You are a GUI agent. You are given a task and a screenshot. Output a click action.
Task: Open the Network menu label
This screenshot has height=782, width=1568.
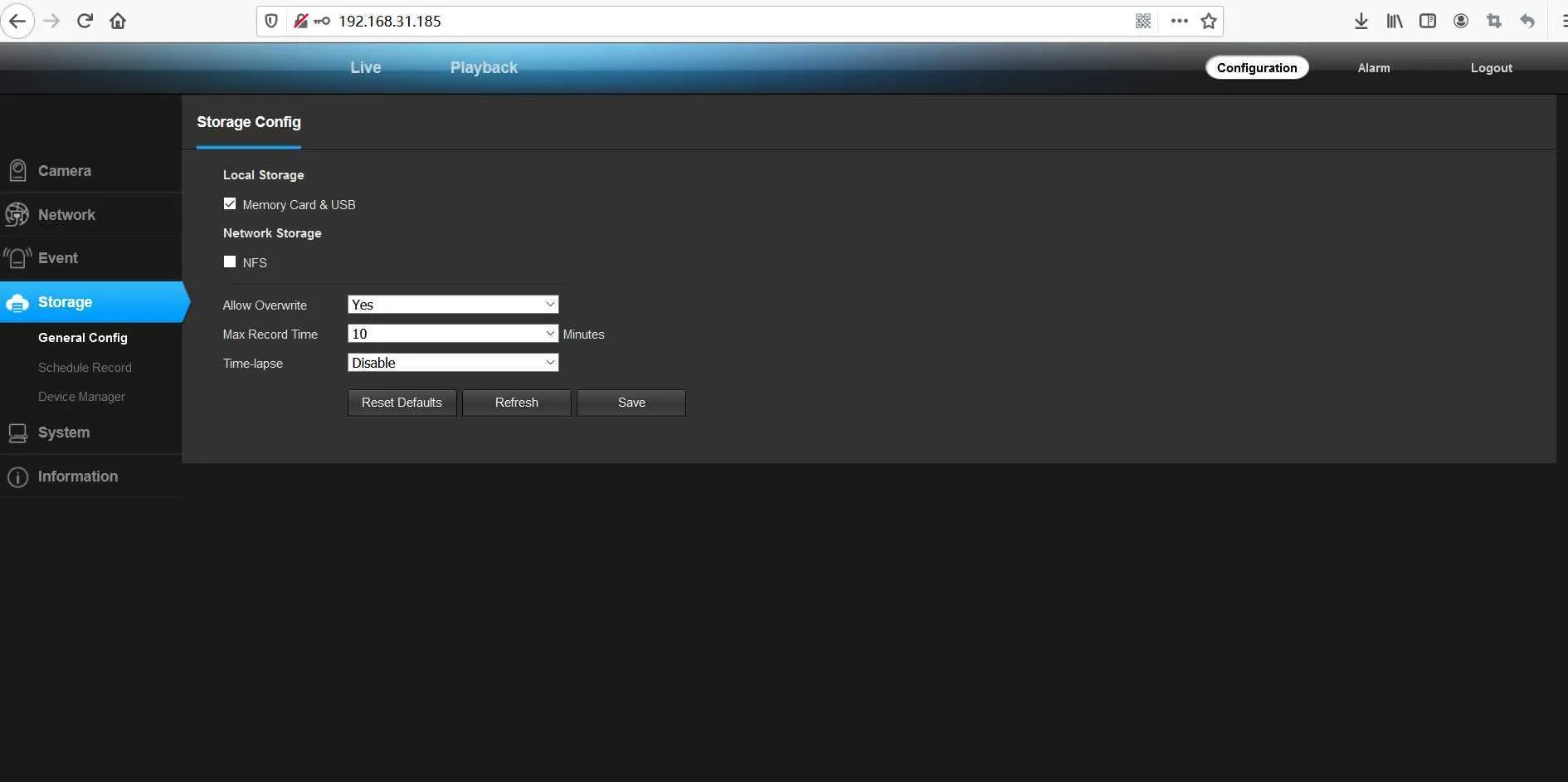[66, 215]
